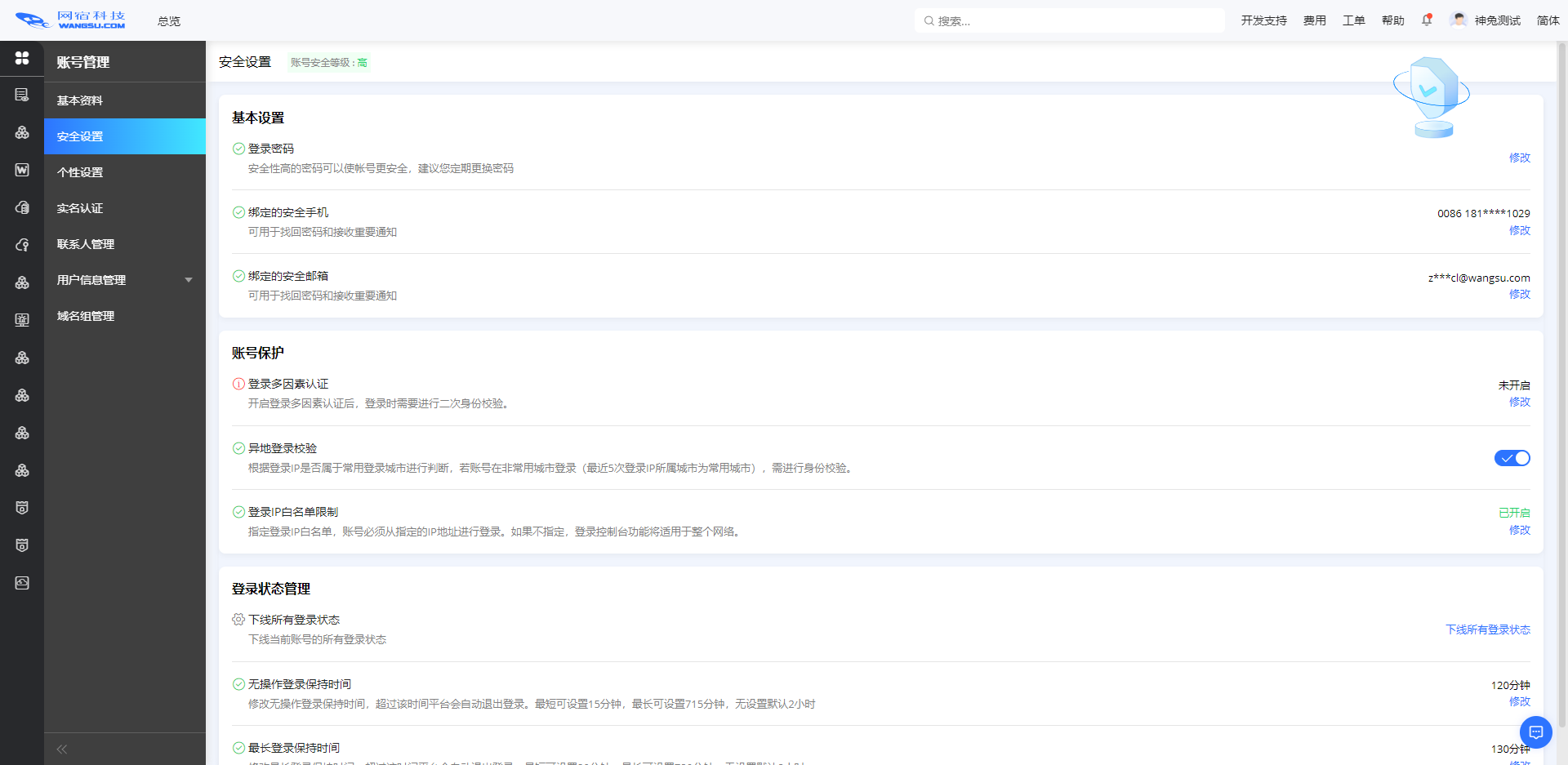Click sidebar cloud-with-document icon
The image size is (1568, 765).
pos(22,207)
